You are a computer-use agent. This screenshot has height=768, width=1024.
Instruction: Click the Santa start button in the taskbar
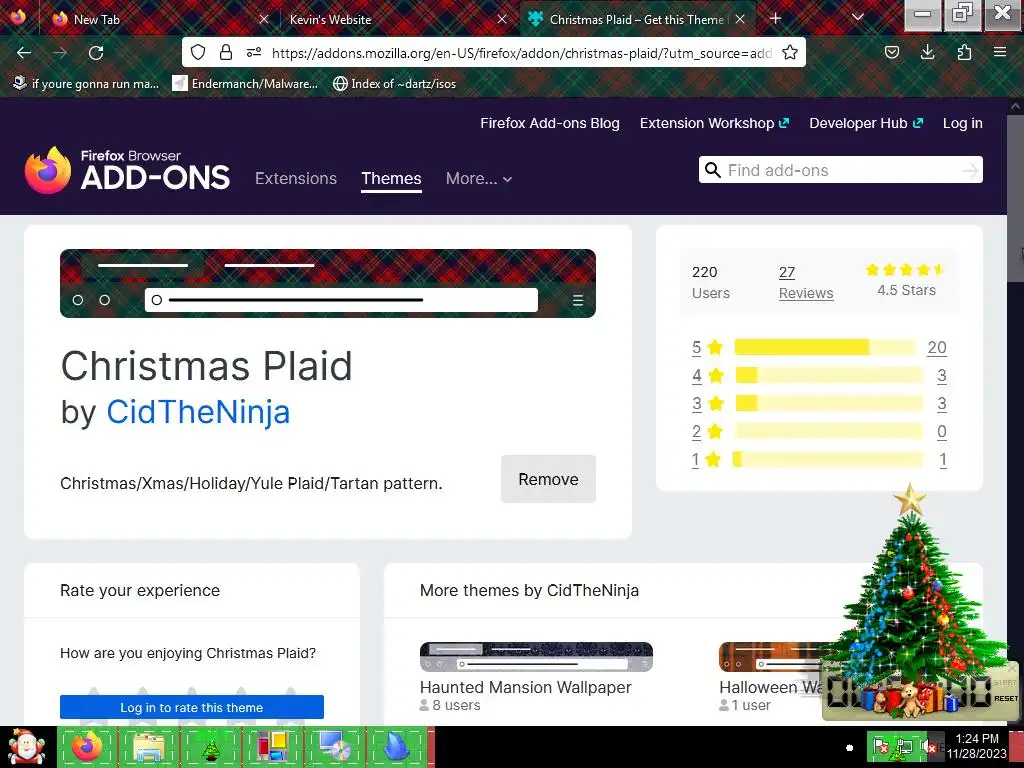click(x=27, y=746)
